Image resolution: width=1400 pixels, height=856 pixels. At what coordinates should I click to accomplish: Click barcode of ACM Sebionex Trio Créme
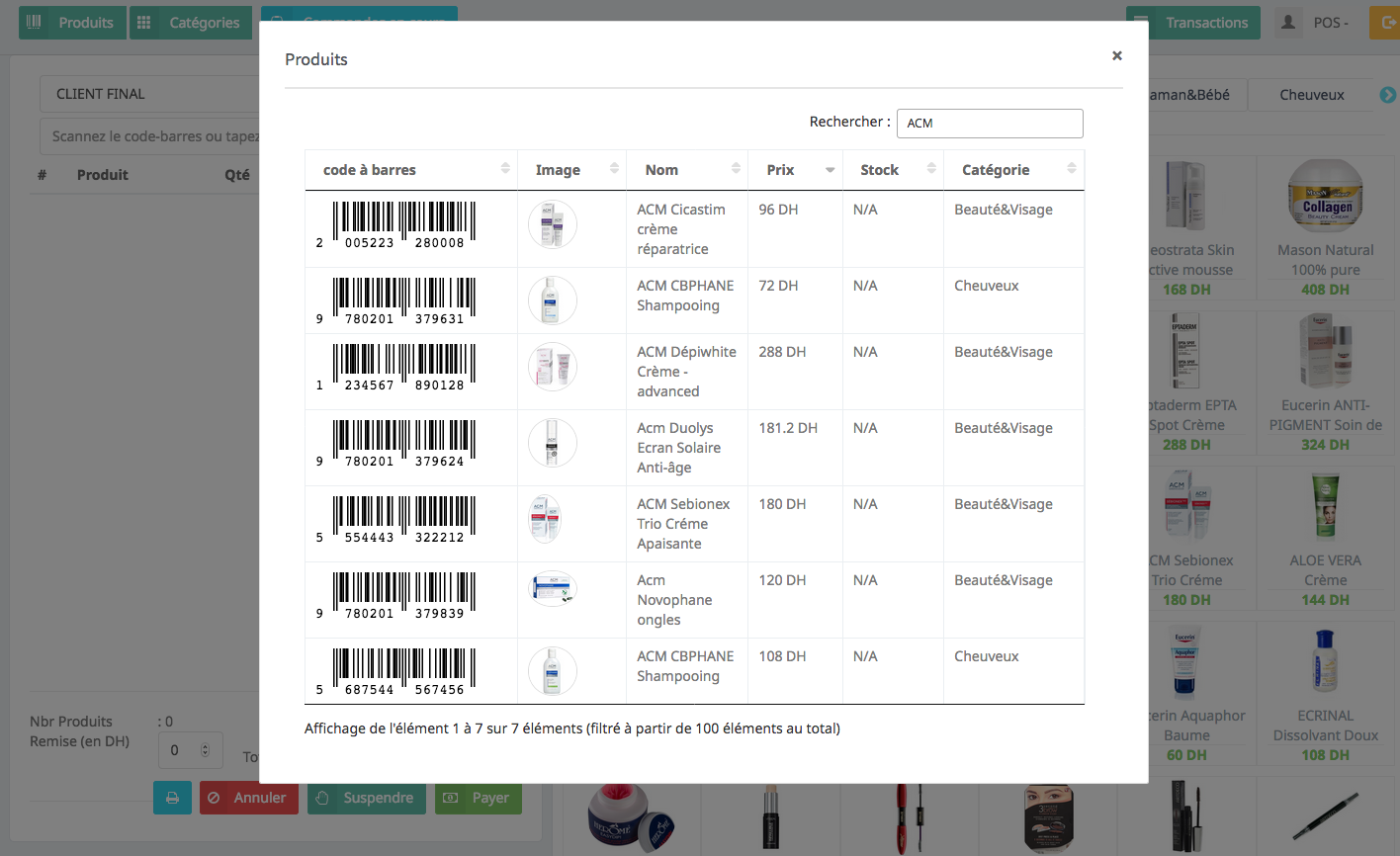pos(403,519)
